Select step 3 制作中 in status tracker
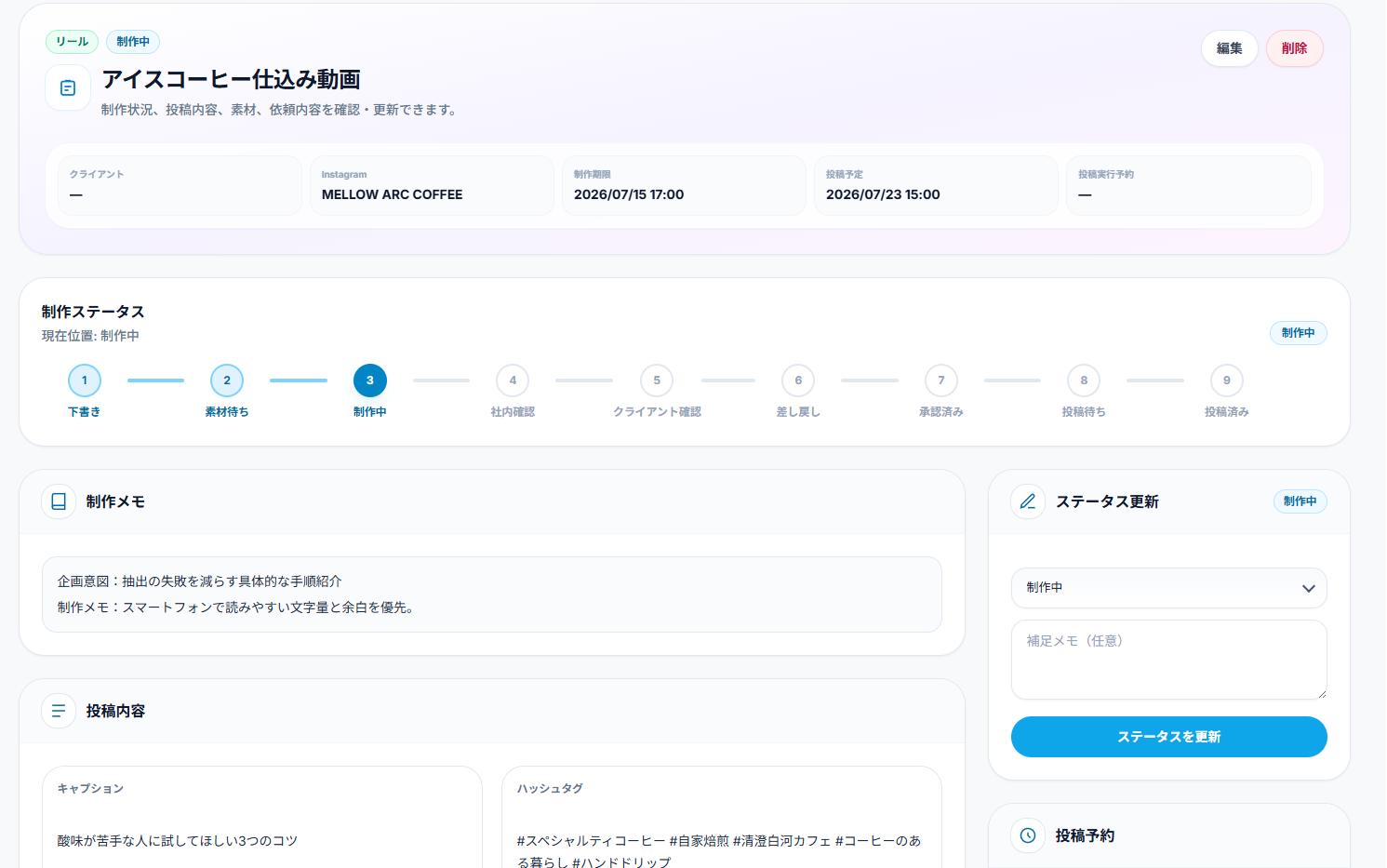This screenshot has height=868, width=1387. [x=370, y=381]
